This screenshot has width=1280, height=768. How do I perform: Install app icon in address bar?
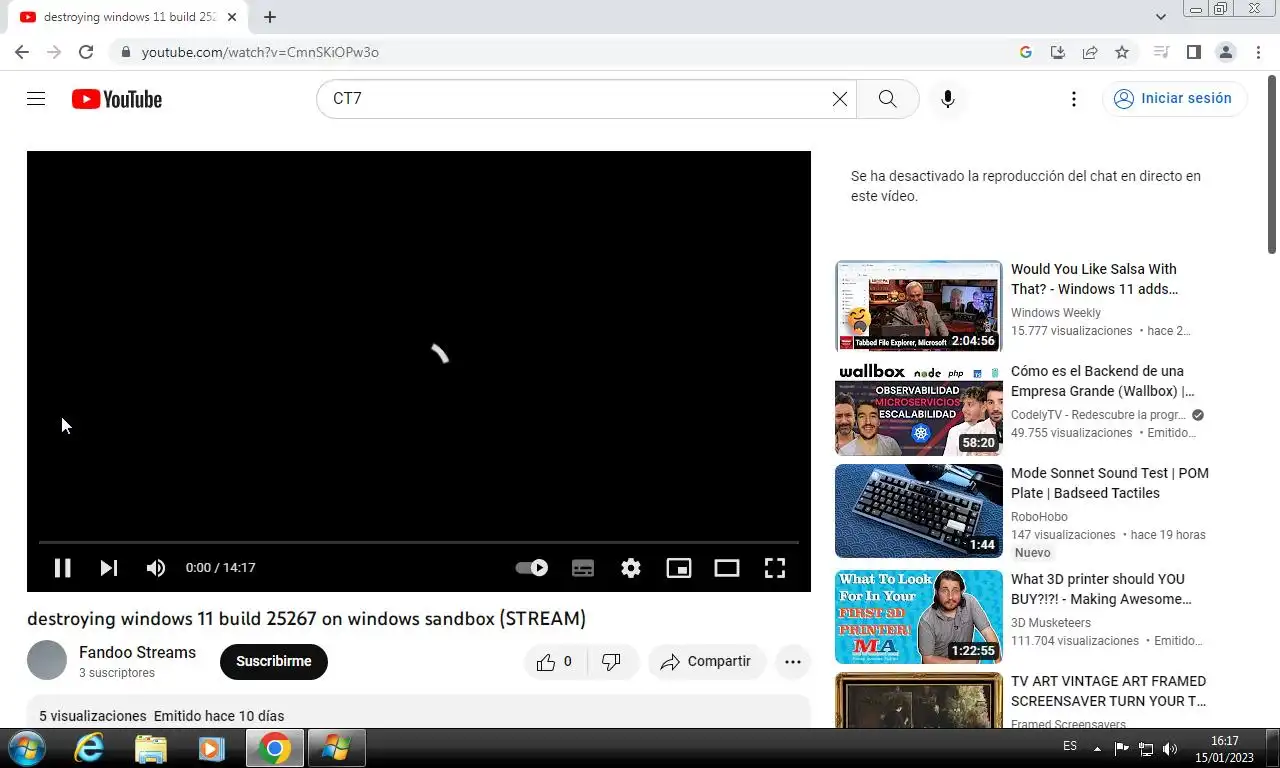[1058, 52]
